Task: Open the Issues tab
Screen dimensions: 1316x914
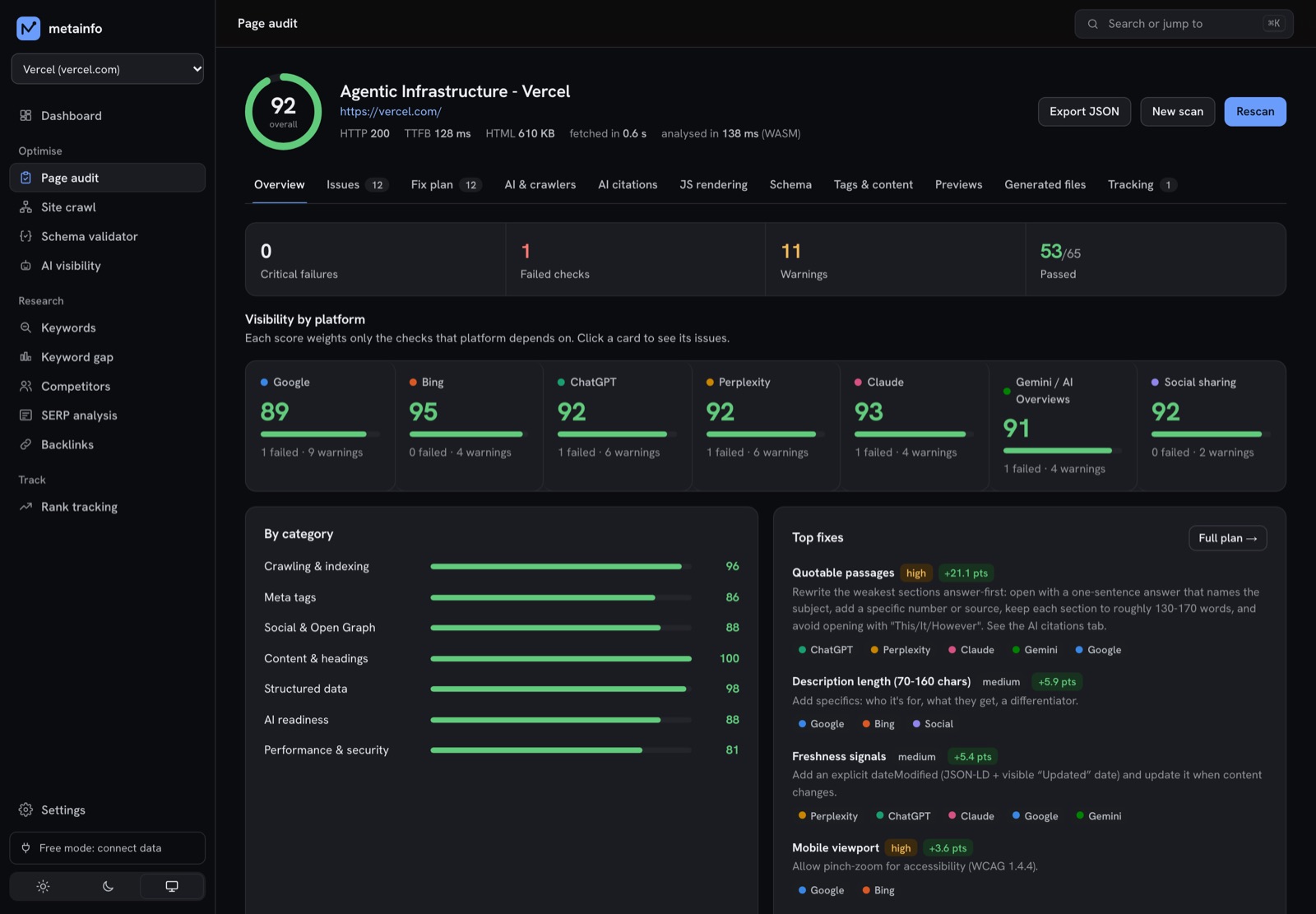Action: 357,184
